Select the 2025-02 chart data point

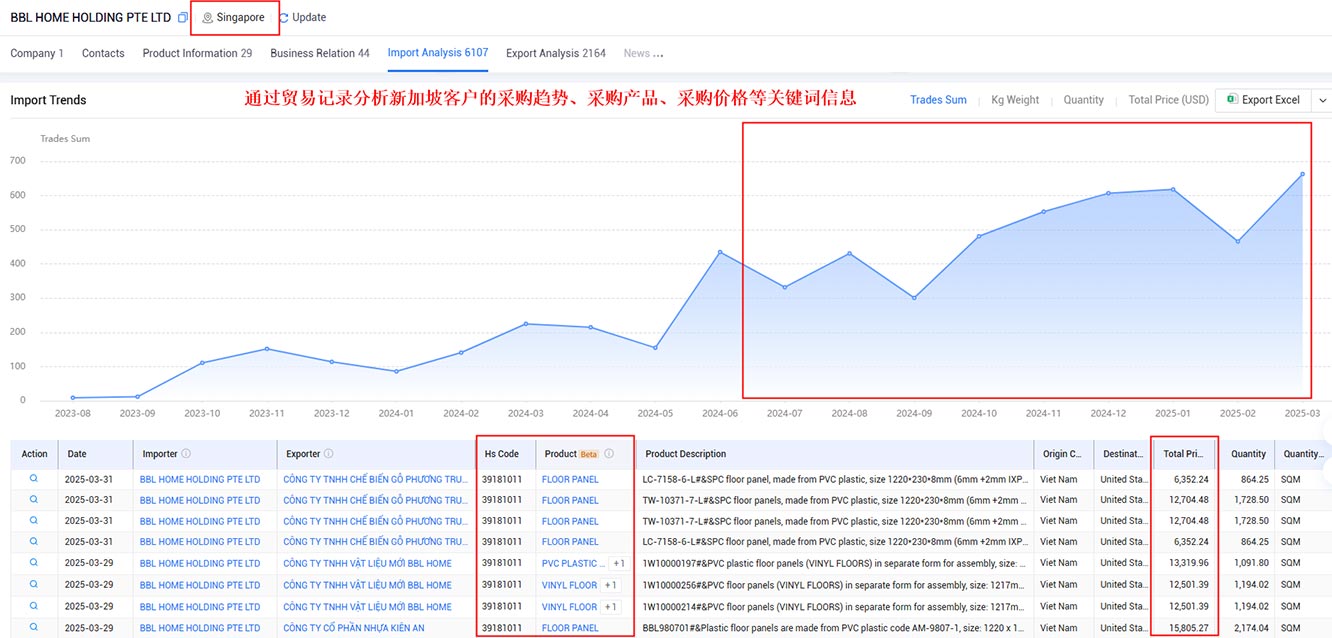[1237, 241]
